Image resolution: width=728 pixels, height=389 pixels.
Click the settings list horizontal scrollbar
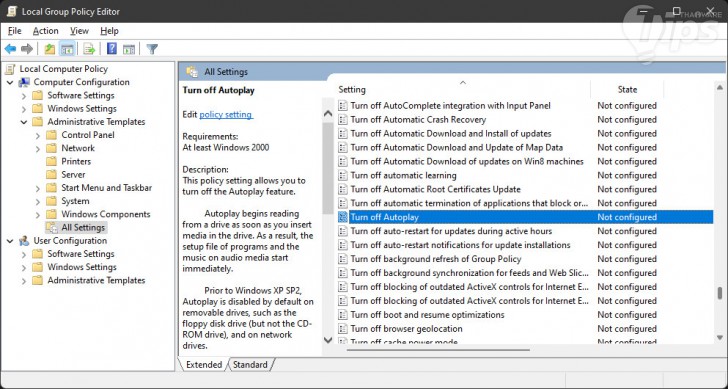click(x=438, y=350)
